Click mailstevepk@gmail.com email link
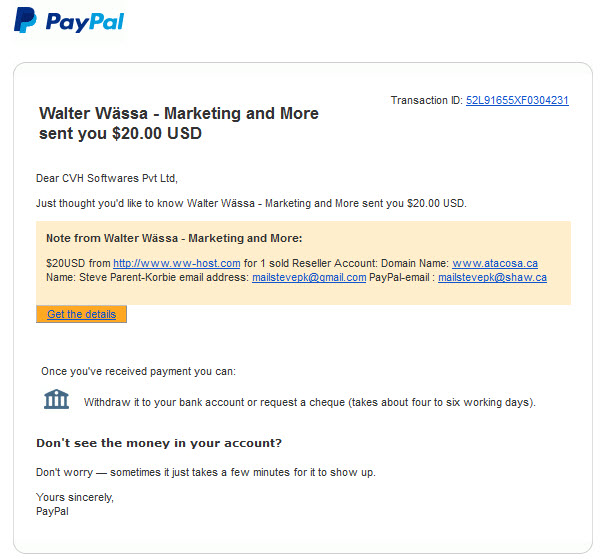Screen dimensions: 604x559 [x=309, y=277]
